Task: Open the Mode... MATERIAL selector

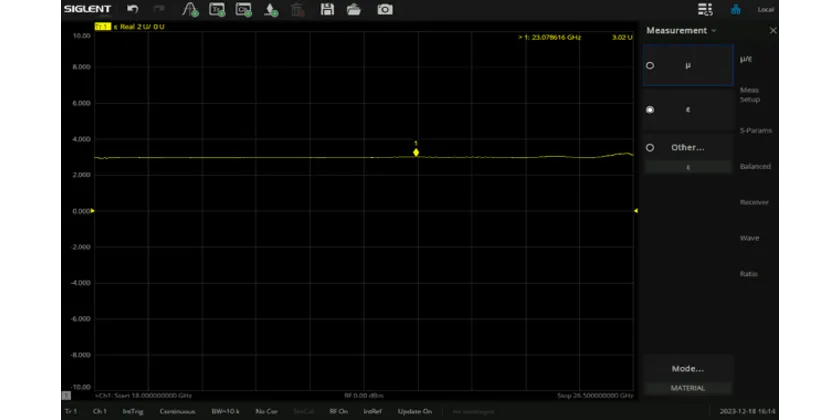Action: pyautogui.click(x=688, y=375)
